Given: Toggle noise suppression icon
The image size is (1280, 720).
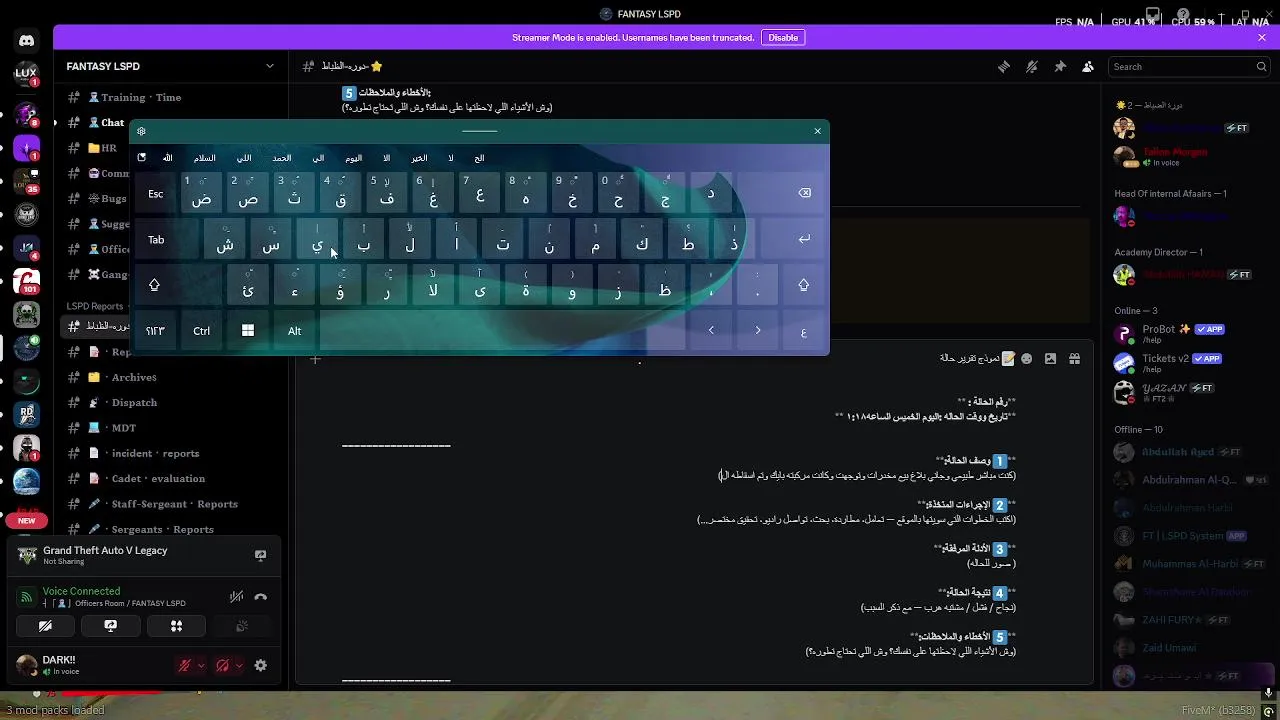Looking at the screenshot, I should (236, 597).
